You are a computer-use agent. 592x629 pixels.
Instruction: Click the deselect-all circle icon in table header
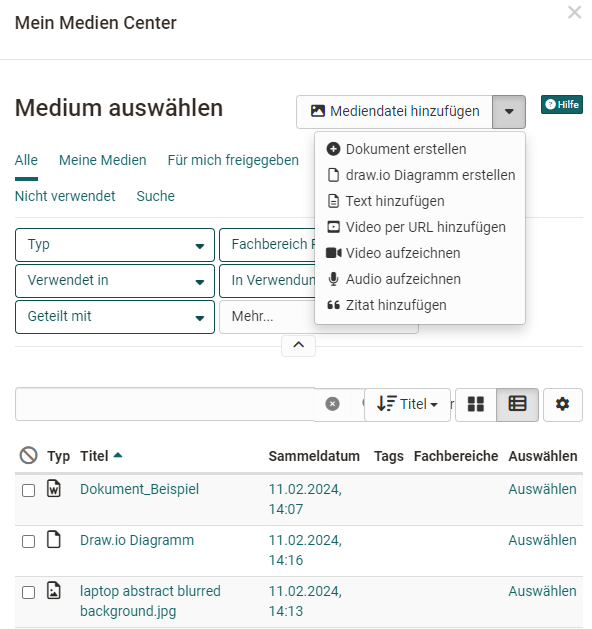28,456
